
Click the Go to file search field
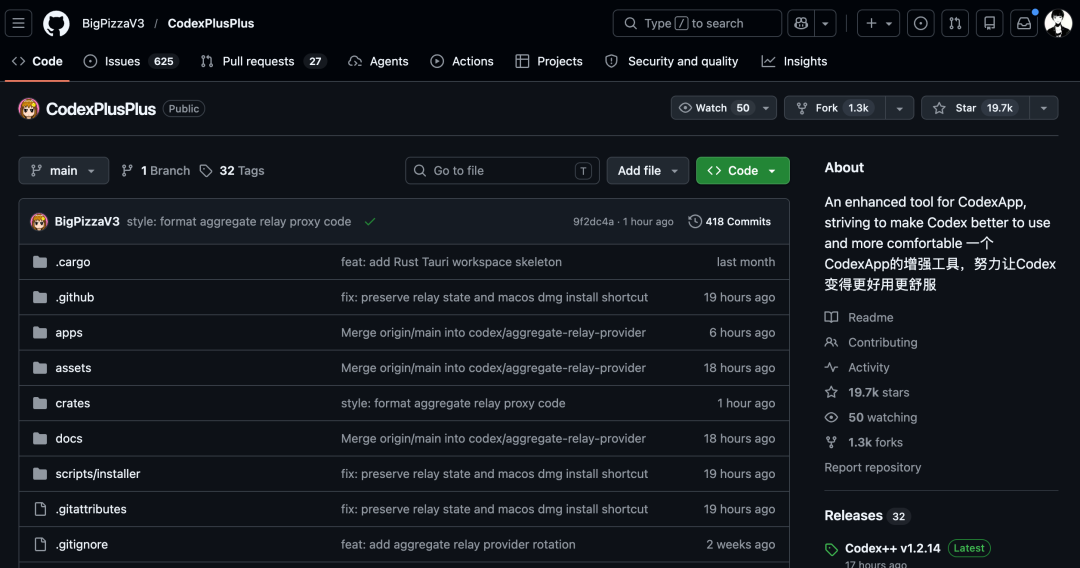tap(502, 171)
